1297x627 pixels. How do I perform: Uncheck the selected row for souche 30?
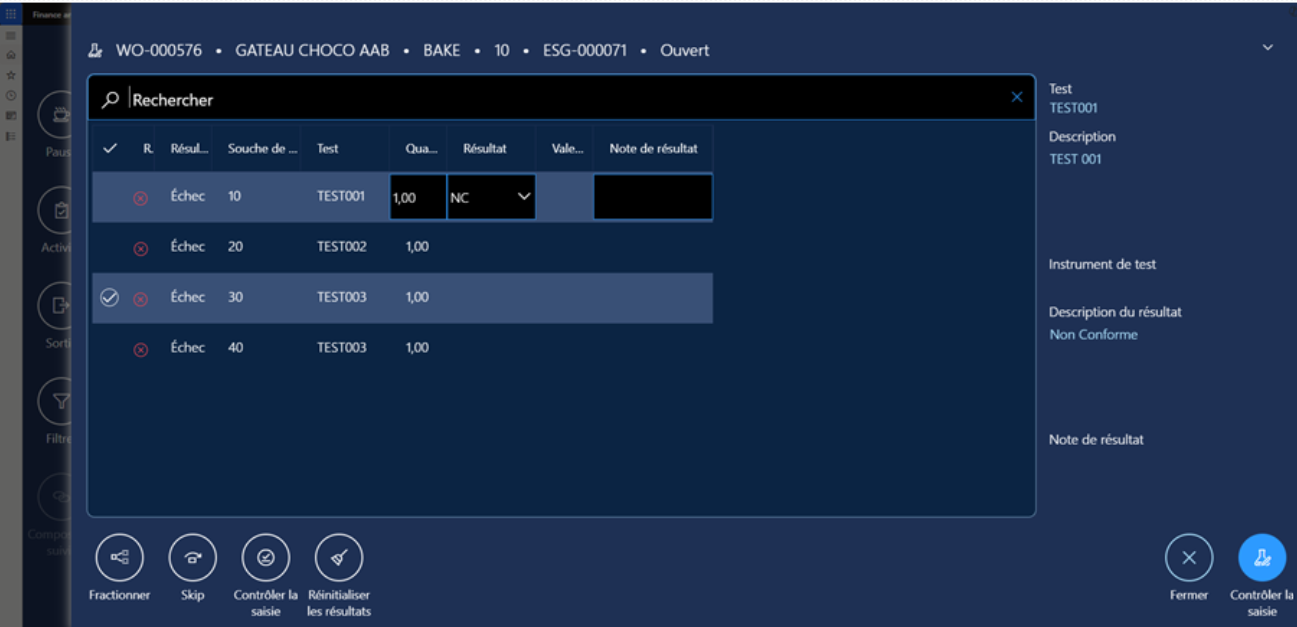tap(110, 297)
